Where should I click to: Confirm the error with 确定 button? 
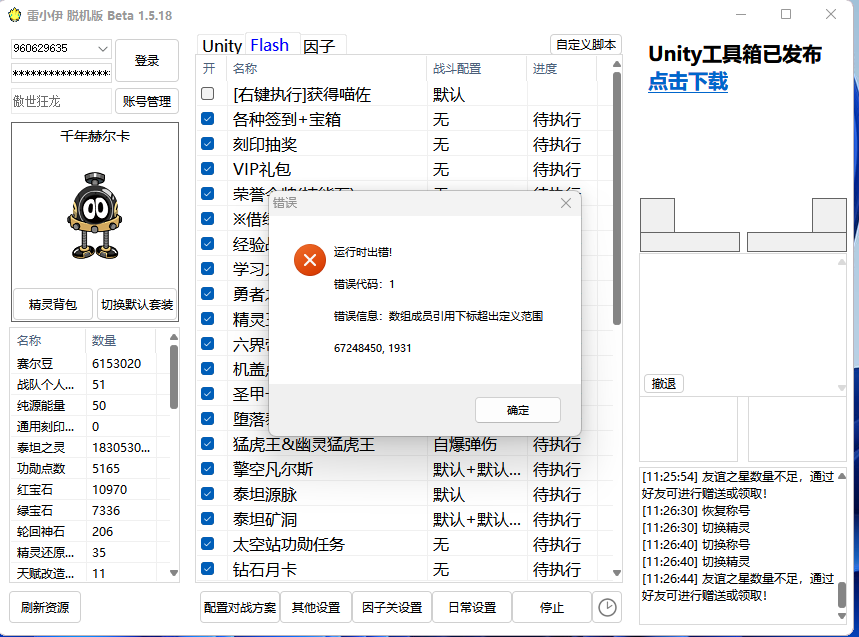tap(518, 410)
